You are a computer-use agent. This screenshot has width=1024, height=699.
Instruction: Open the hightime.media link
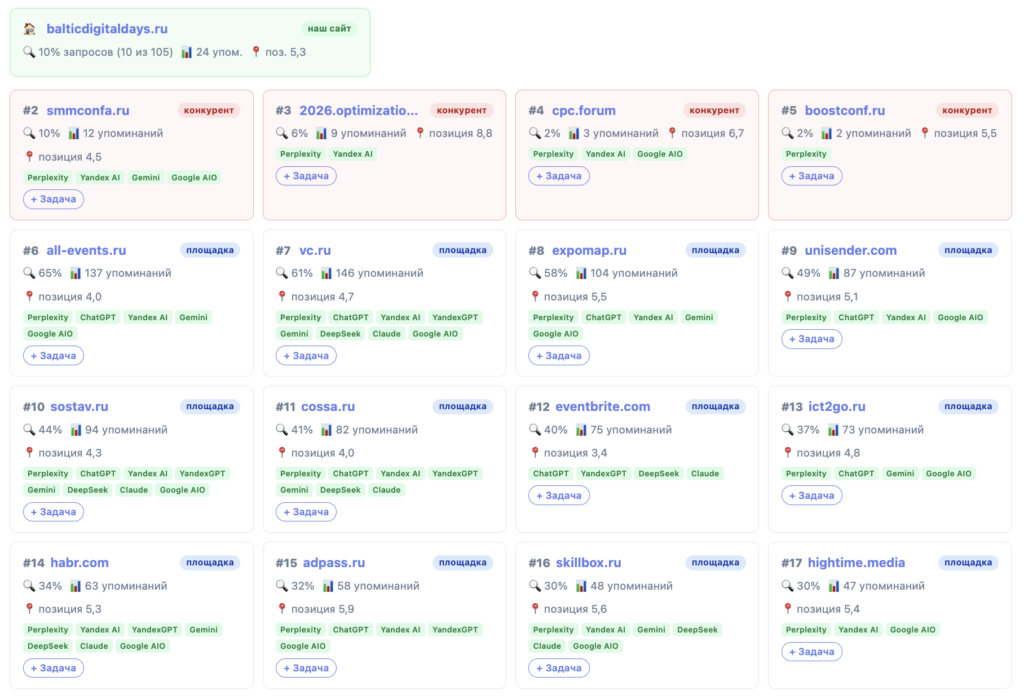point(856,562)
